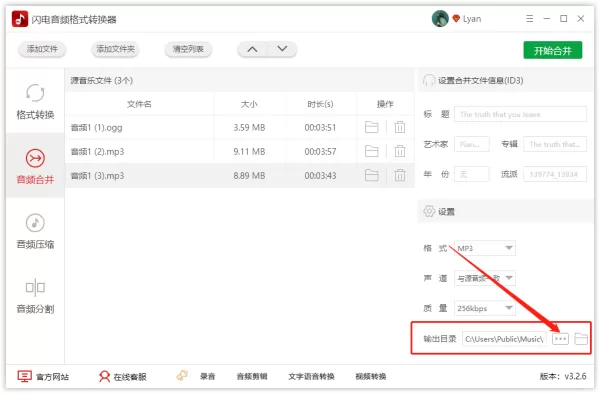Open 视频转换 video conversion tool
This screenshot has height=394, width=600.
[x=371, y=376]
